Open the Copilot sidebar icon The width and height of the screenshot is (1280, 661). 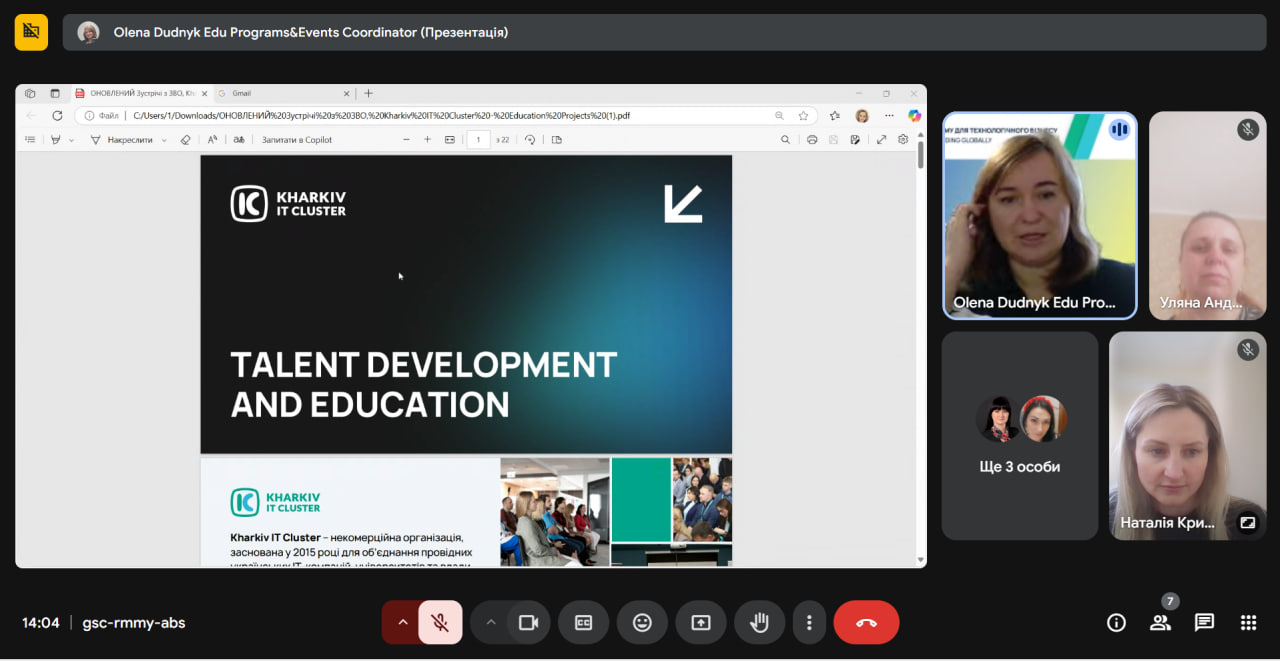914,116
